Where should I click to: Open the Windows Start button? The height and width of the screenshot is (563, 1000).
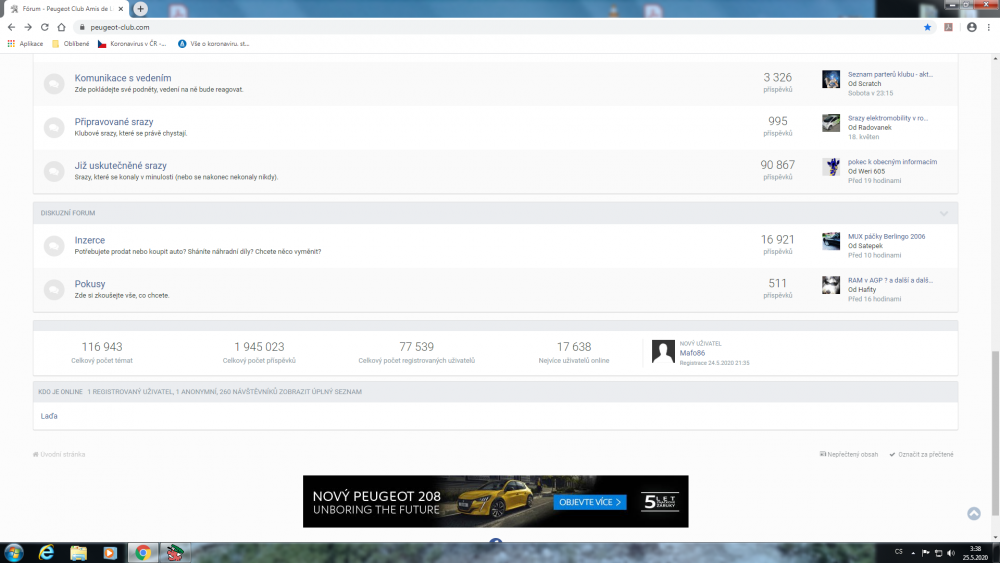[13, 553]
